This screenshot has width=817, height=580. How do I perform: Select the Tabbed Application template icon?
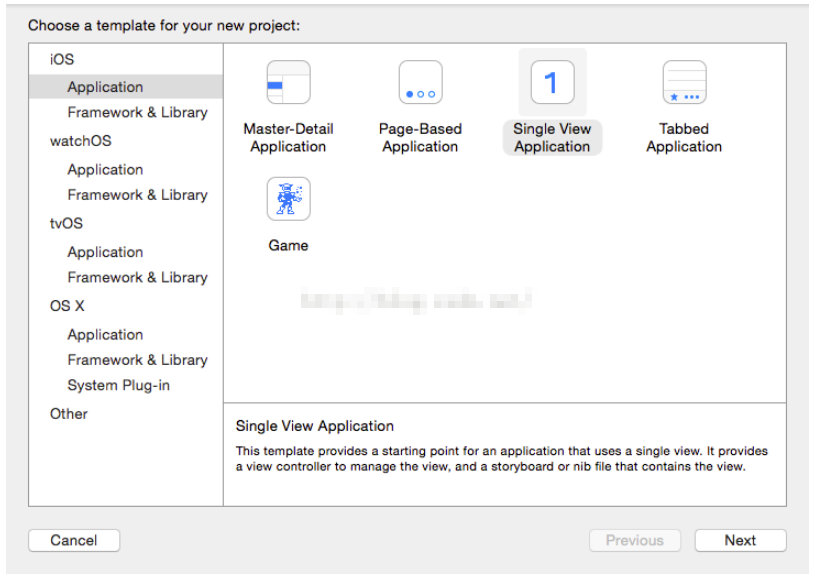point(684,83)
